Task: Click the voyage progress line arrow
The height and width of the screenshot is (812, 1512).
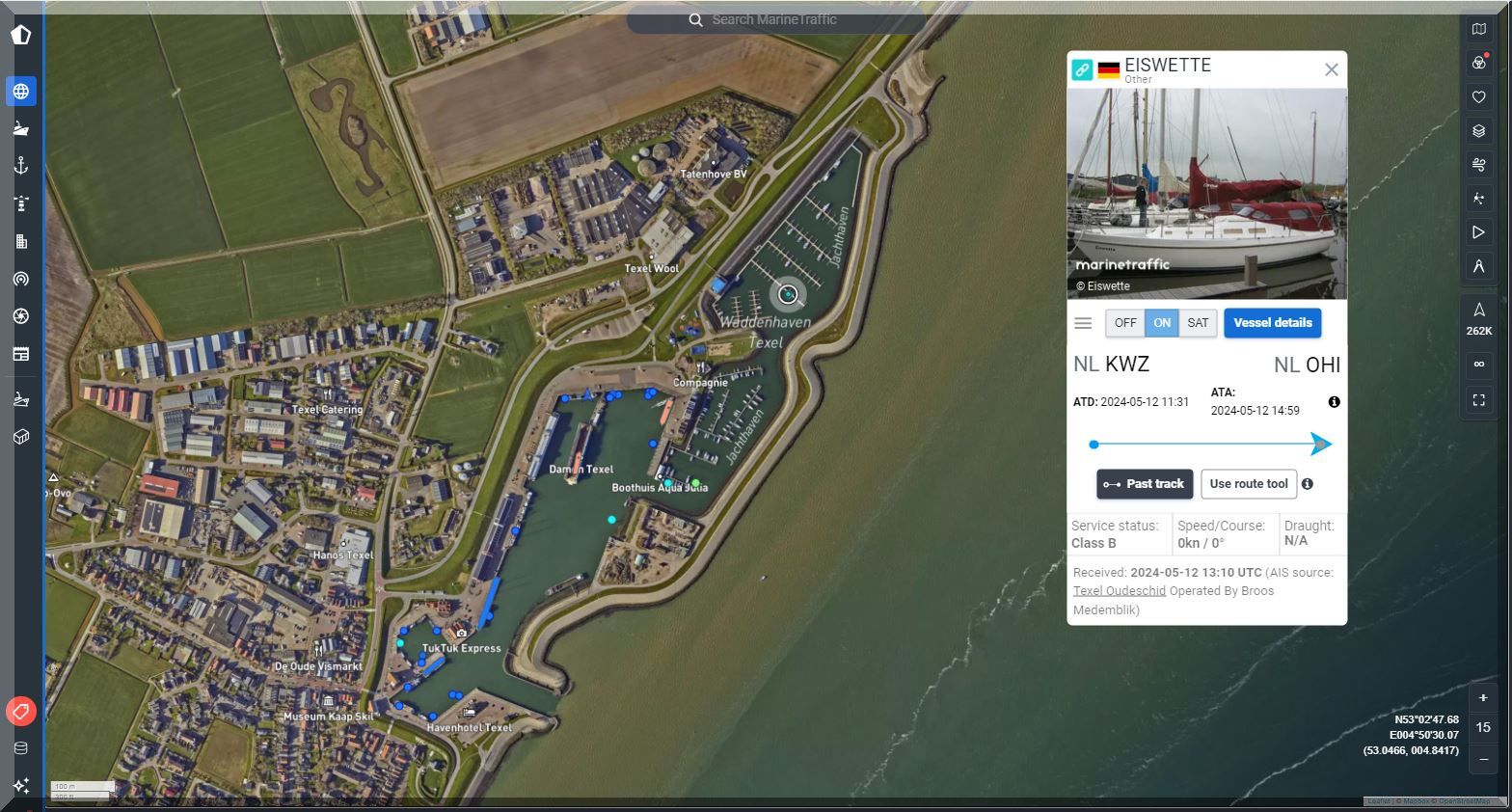Action: coord(1321,445)
